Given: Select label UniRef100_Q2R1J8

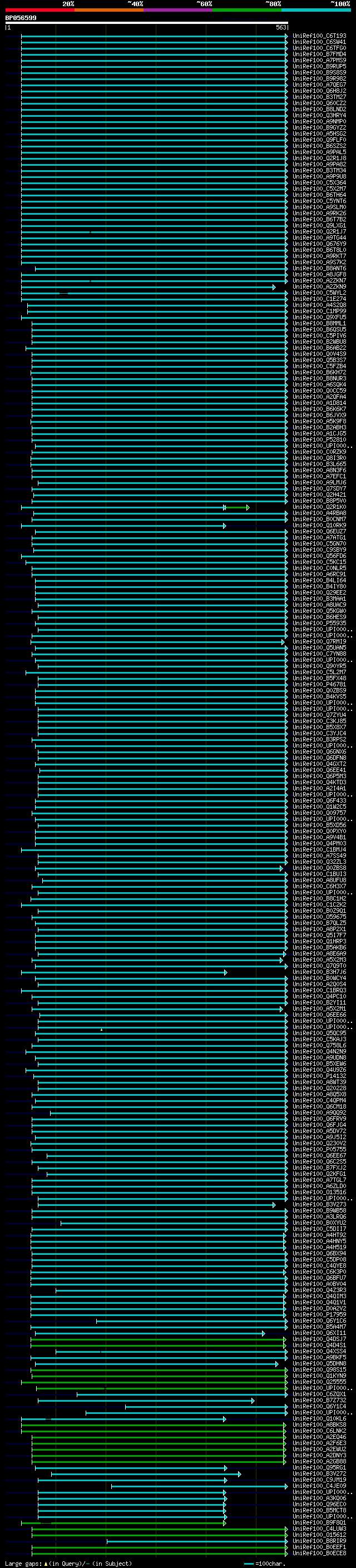Looking at the screenshot, I should [x=319, y=157].
